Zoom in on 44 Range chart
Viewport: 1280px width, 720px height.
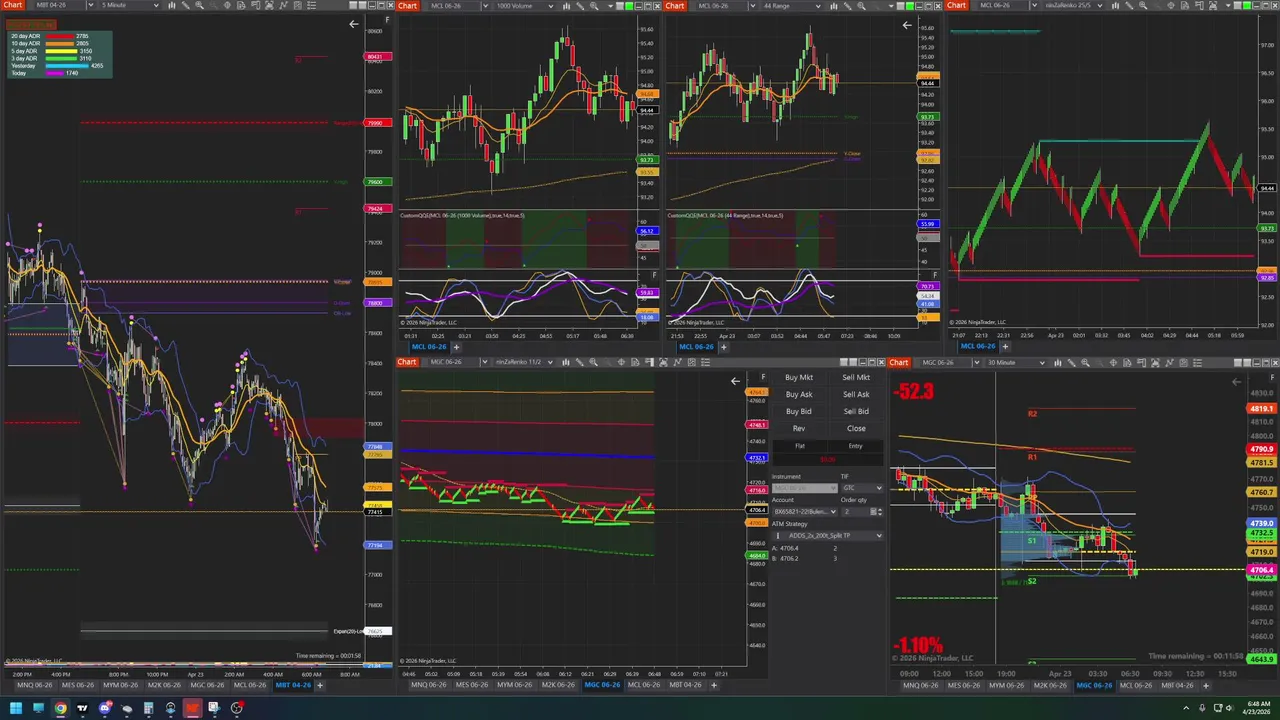coord(861,5)
